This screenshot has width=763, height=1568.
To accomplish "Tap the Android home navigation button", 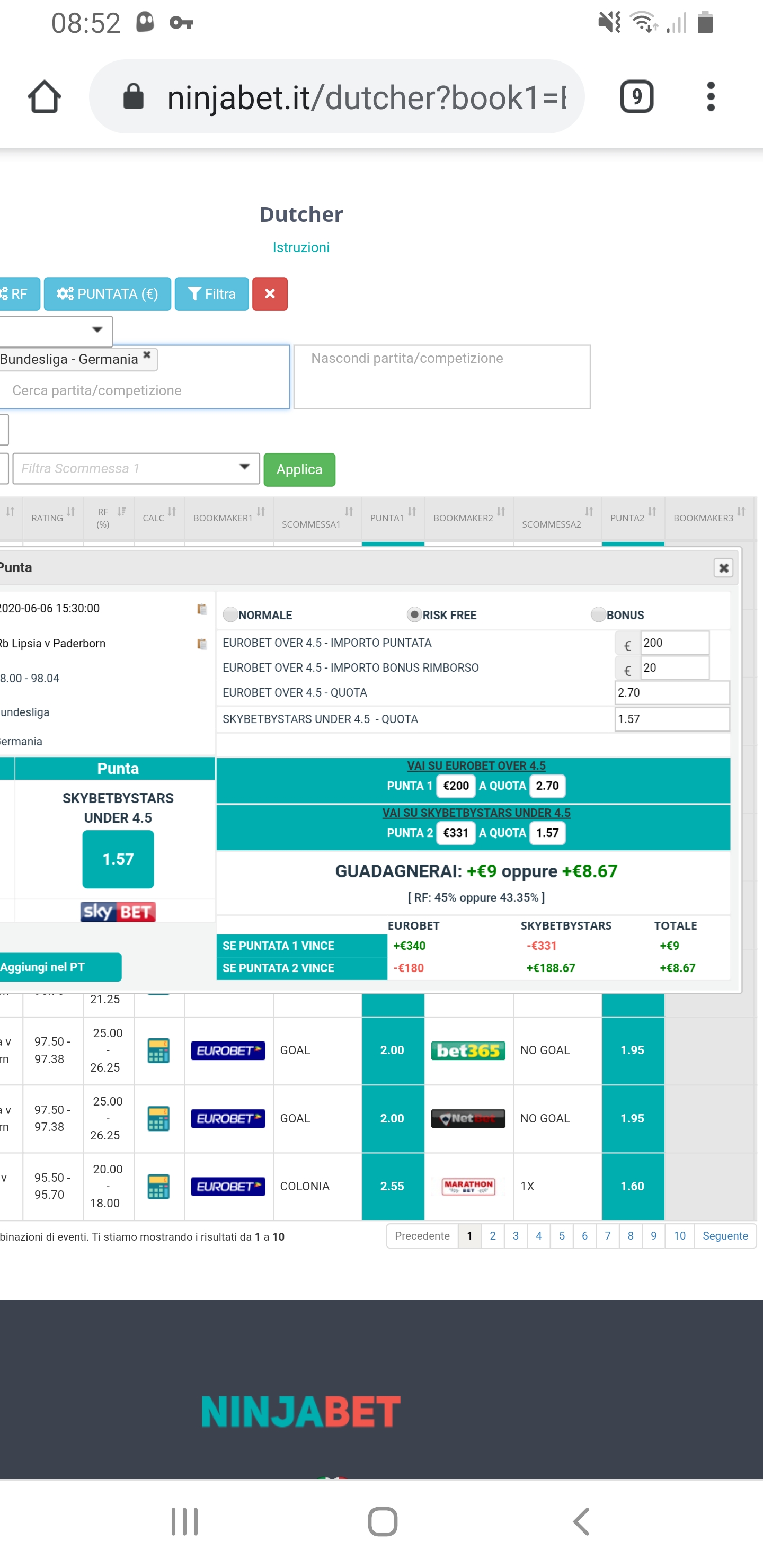I will pyautogui.click(x=383, y=1522).
